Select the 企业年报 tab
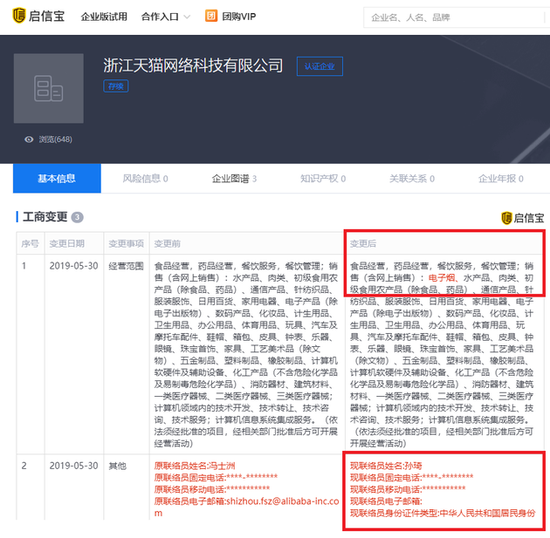This screenshot has height=538, width=550. 501,179
